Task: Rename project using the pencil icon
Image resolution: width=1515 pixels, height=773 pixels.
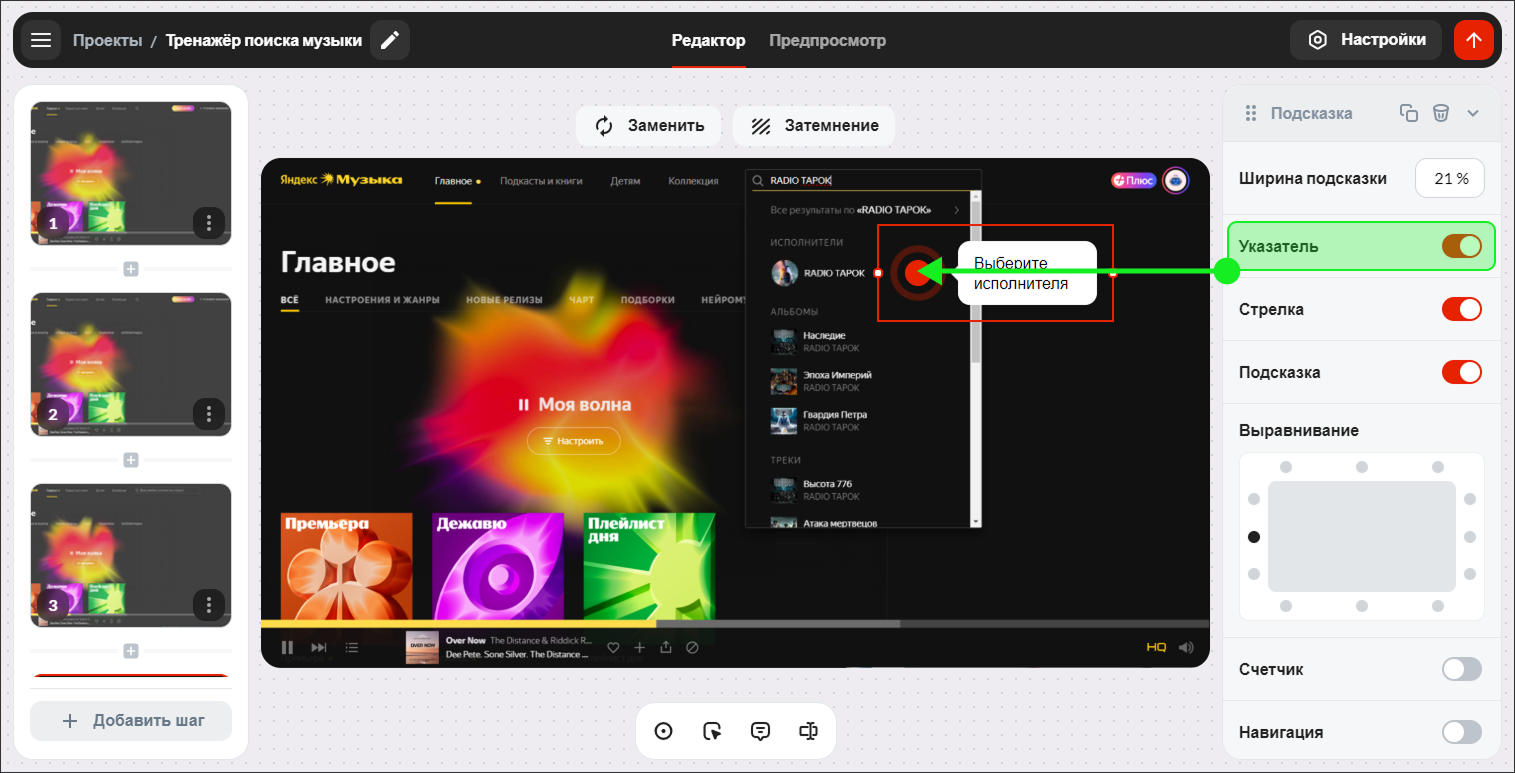Action: coord(390,40)
